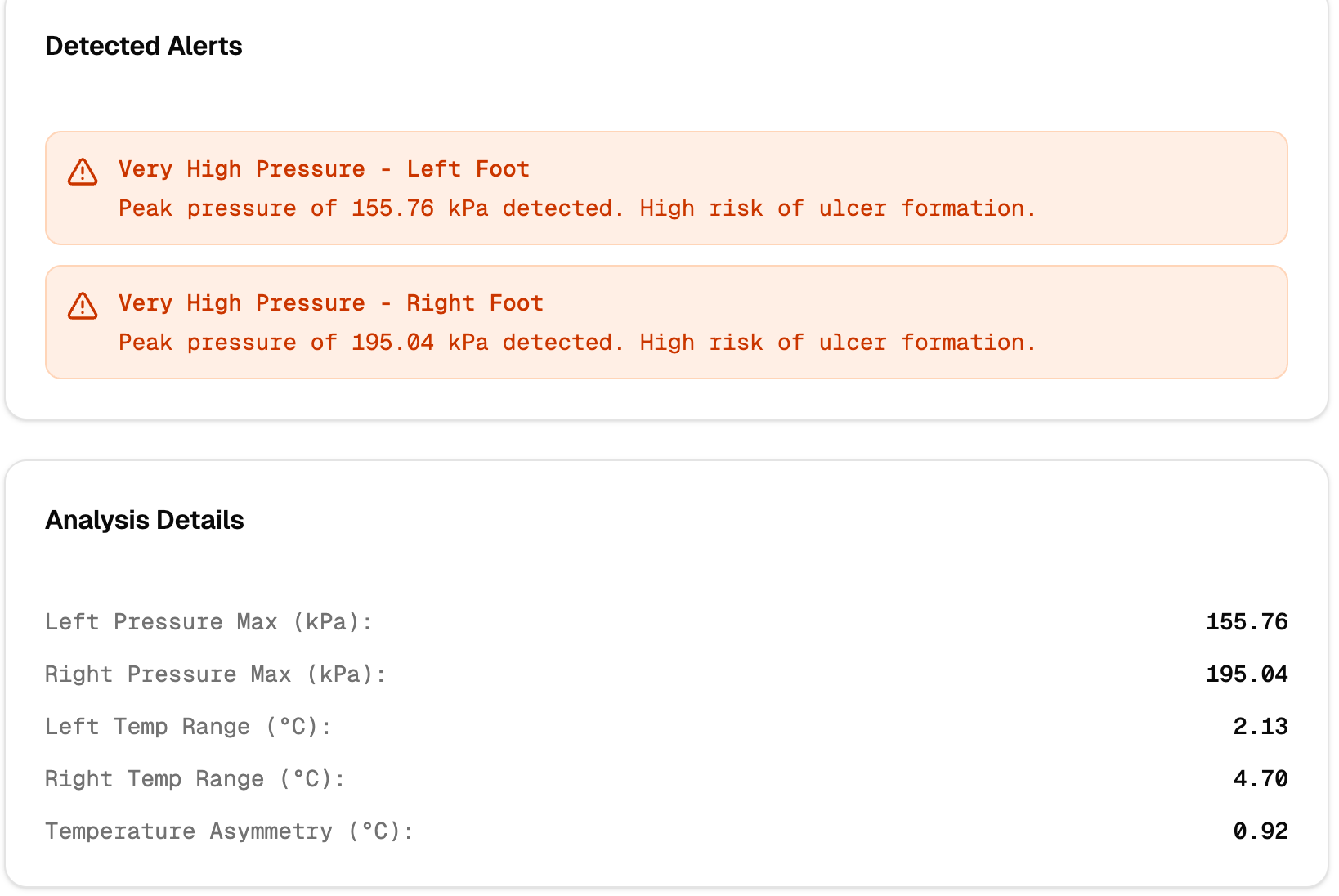This screenshot has height=896, width=1339.
Task: Click the Analysis Details heading
Action: [145, 521]
